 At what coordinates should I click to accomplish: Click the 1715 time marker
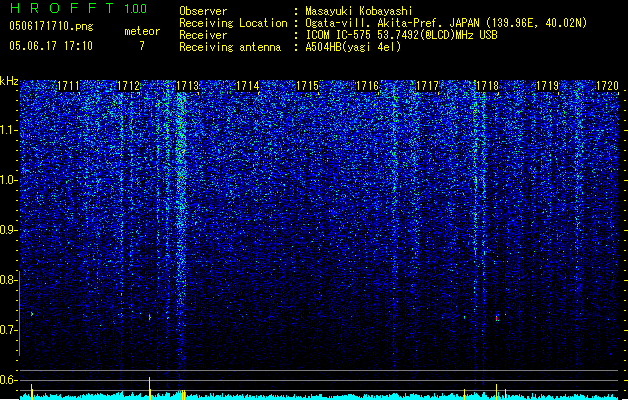307,86
